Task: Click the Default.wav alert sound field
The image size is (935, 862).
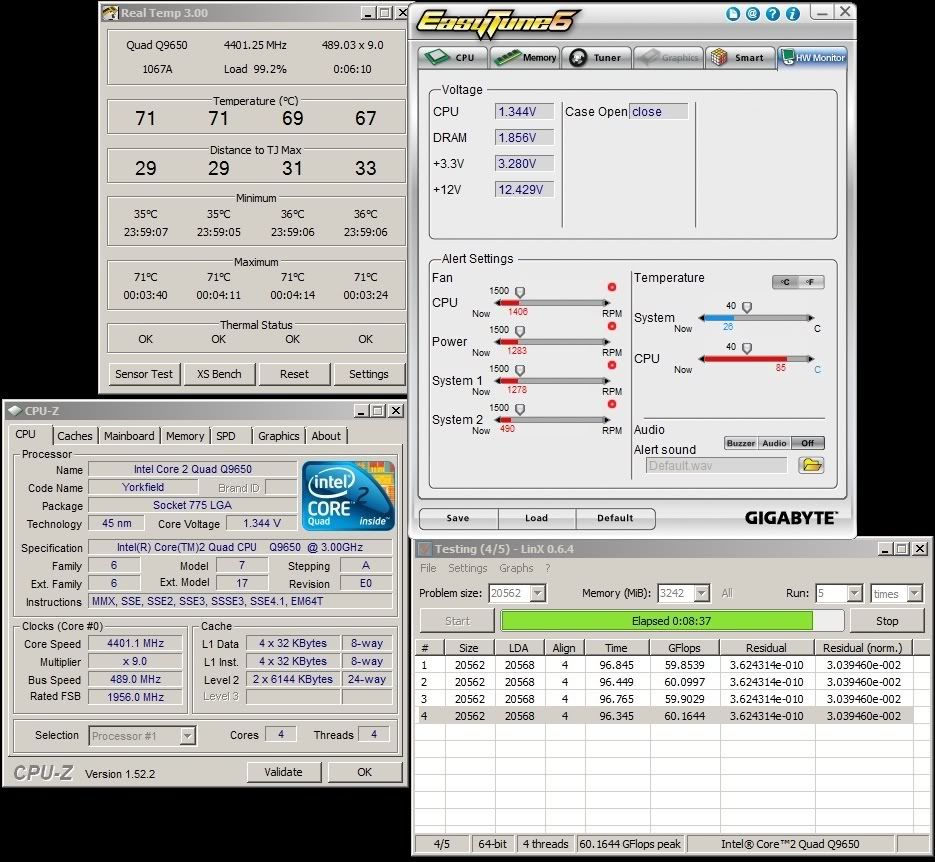Action: coord(717,466)
